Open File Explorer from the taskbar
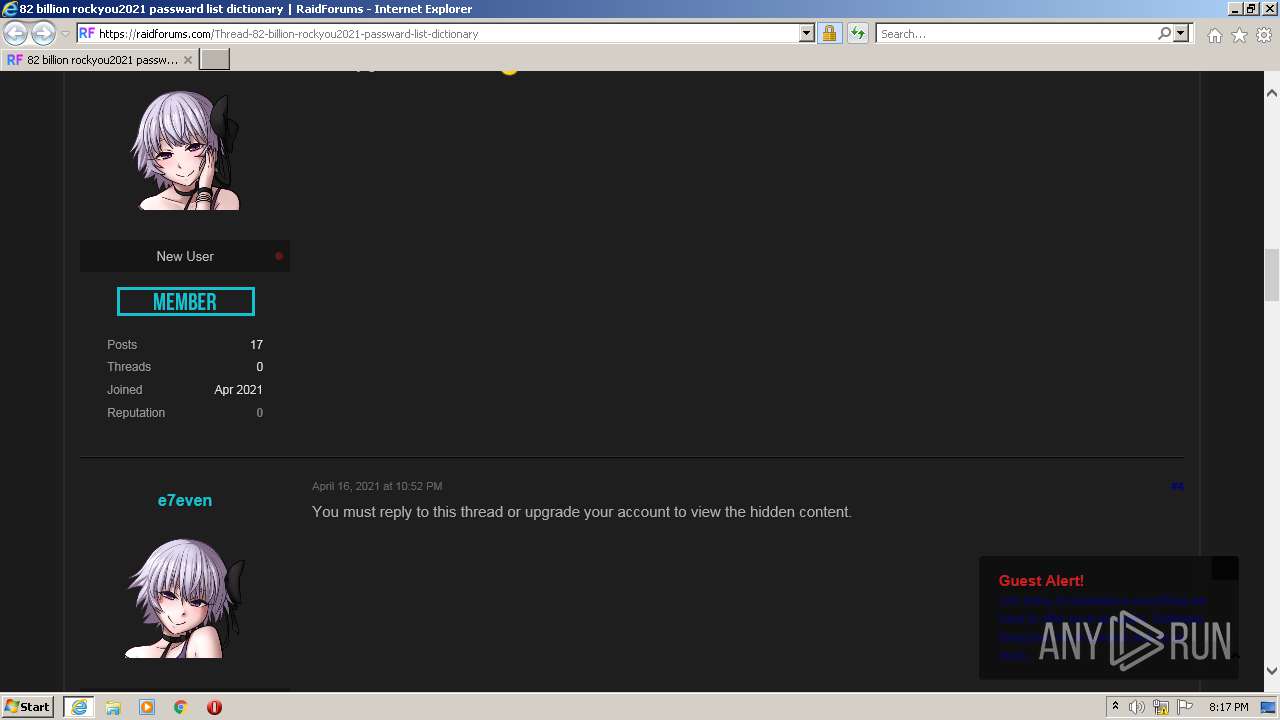This screenshot has height=720, width=1280. point(113,707)
